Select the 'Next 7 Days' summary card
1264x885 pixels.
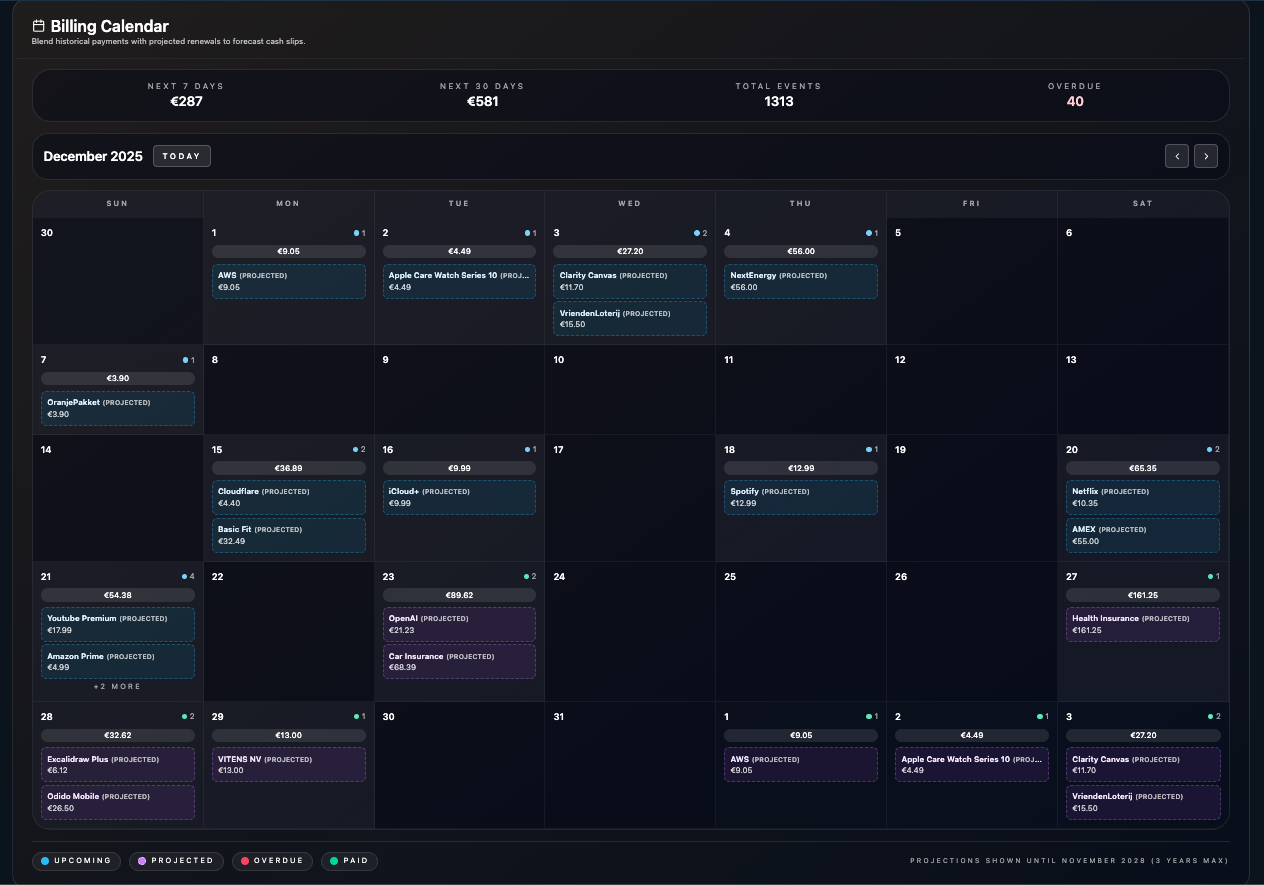click(x=186, y=94)
